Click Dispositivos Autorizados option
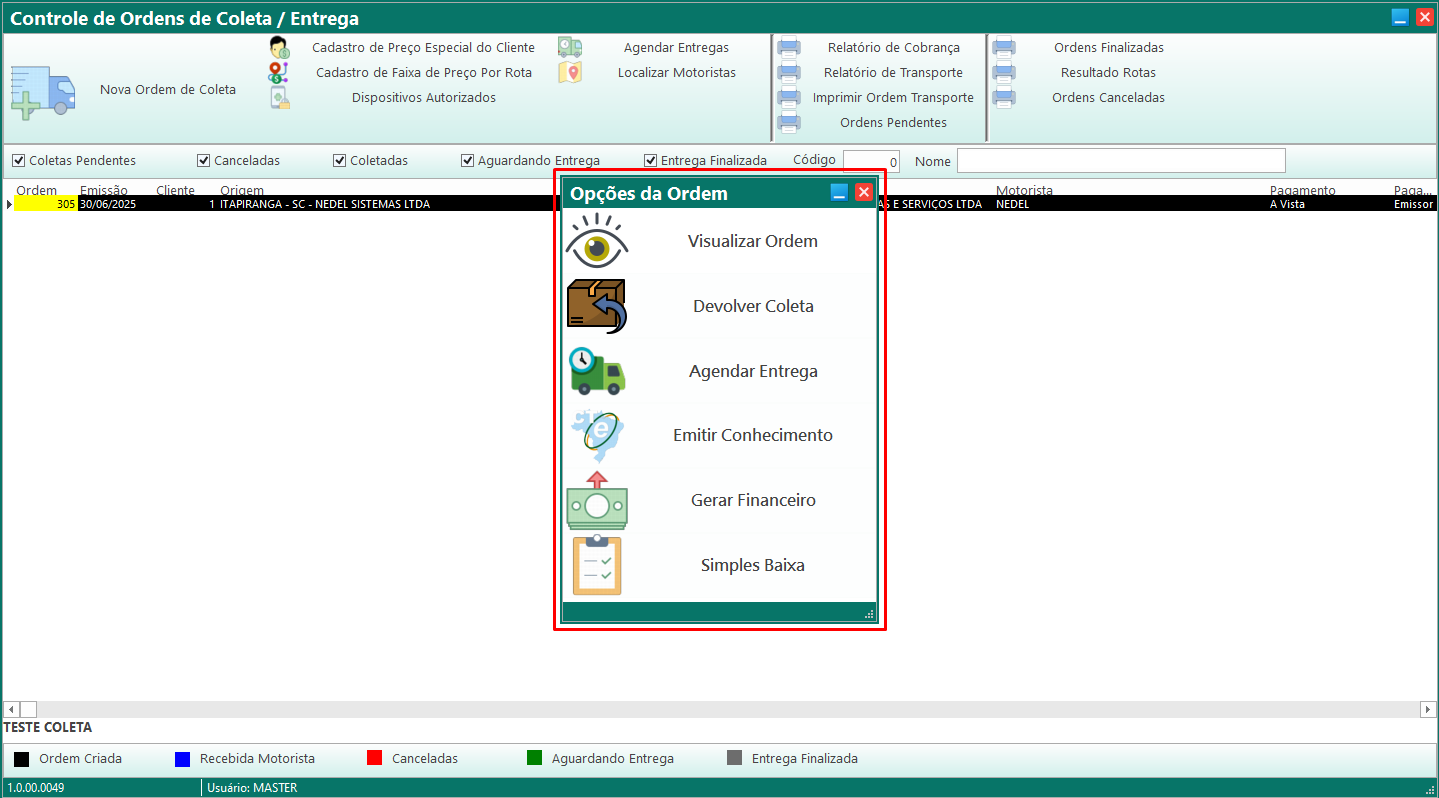Viewport: 1439px width, 798px height. [423, 98]
